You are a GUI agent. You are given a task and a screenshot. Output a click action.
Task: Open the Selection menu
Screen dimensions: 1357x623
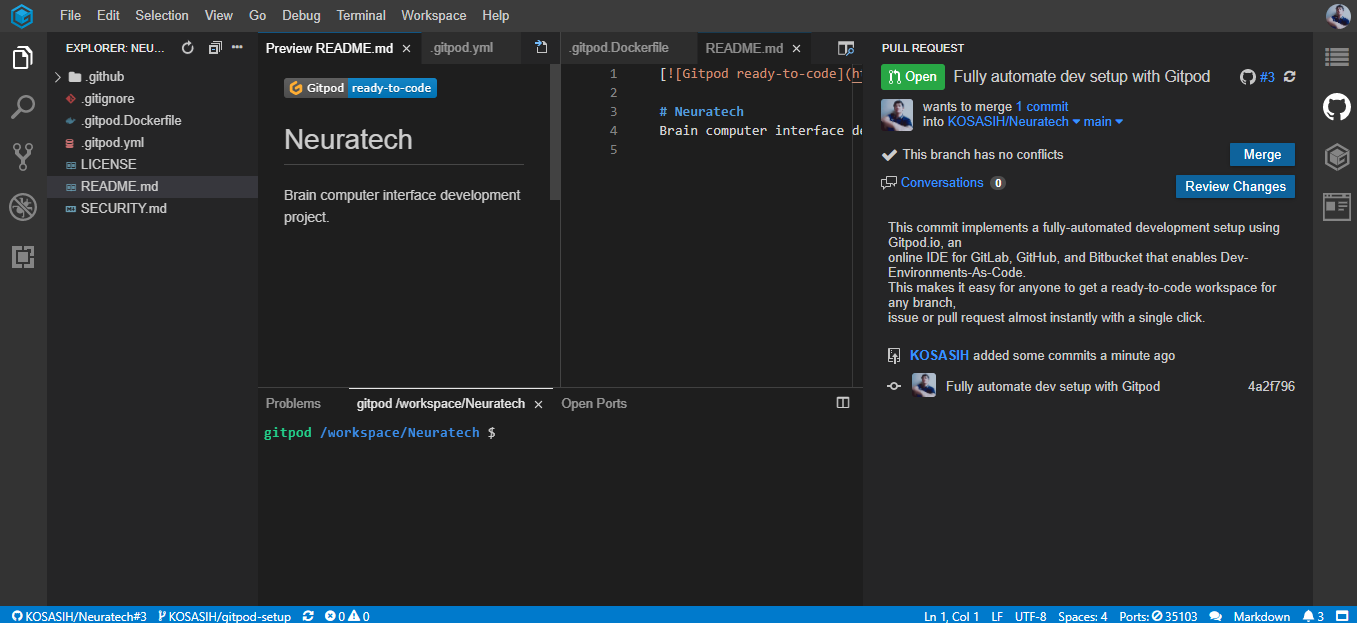[162, 15]
